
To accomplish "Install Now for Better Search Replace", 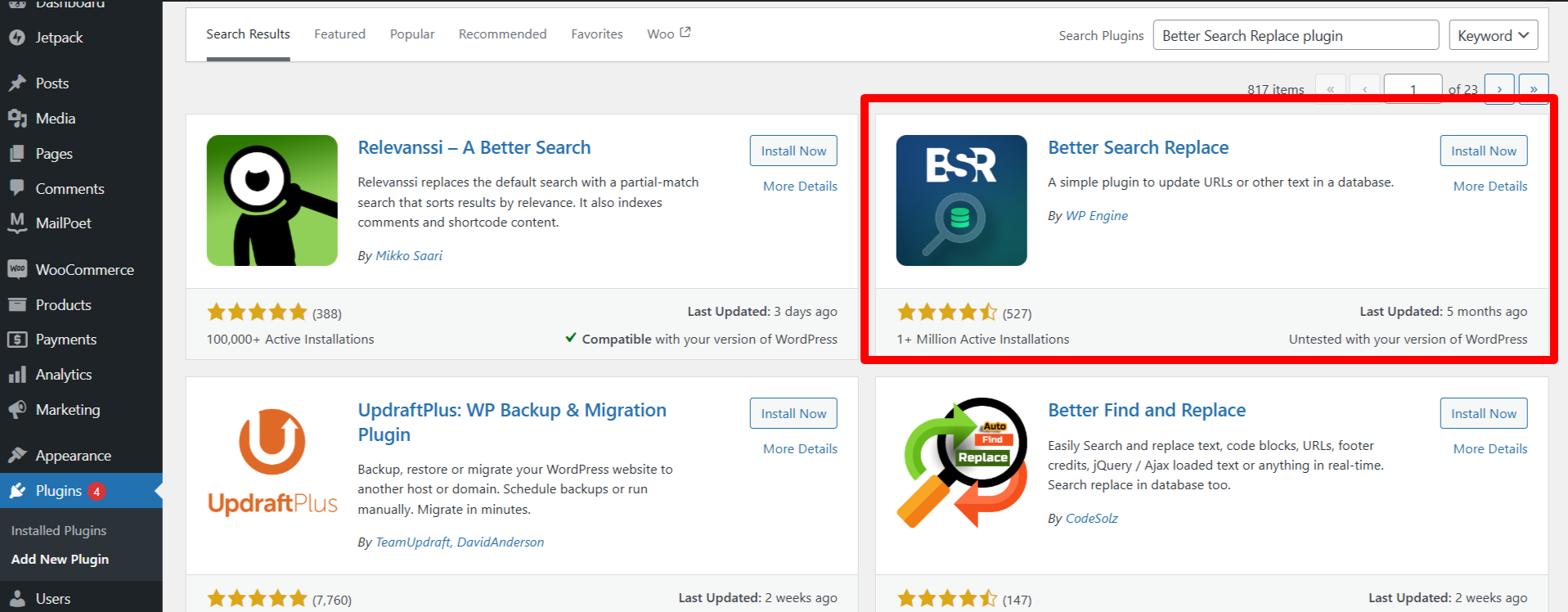I will pos(1484,151).
